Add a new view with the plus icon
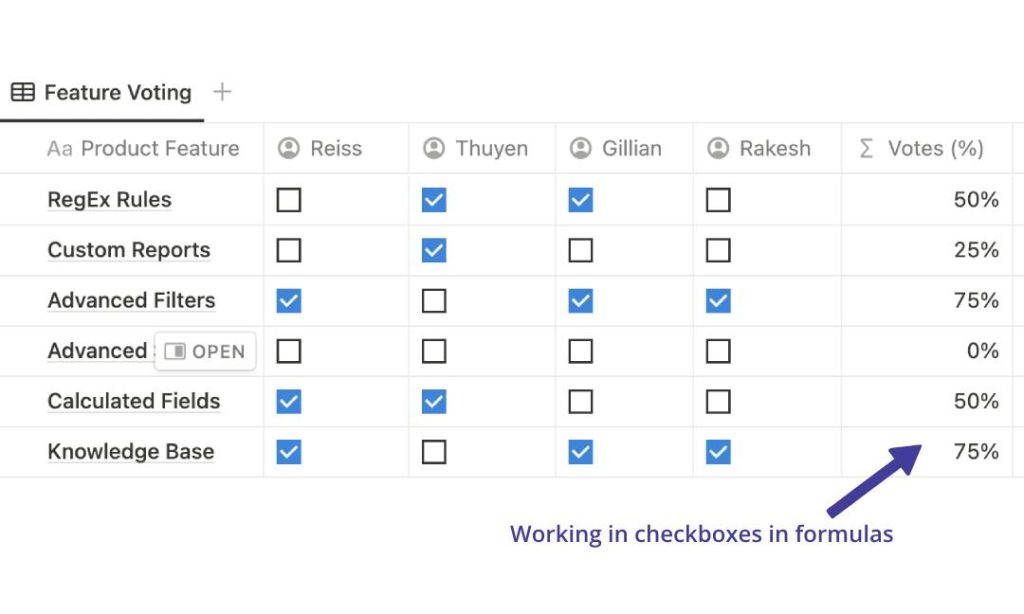The height and width of the screenshot is (614, 1024). [x=221, y=91]
